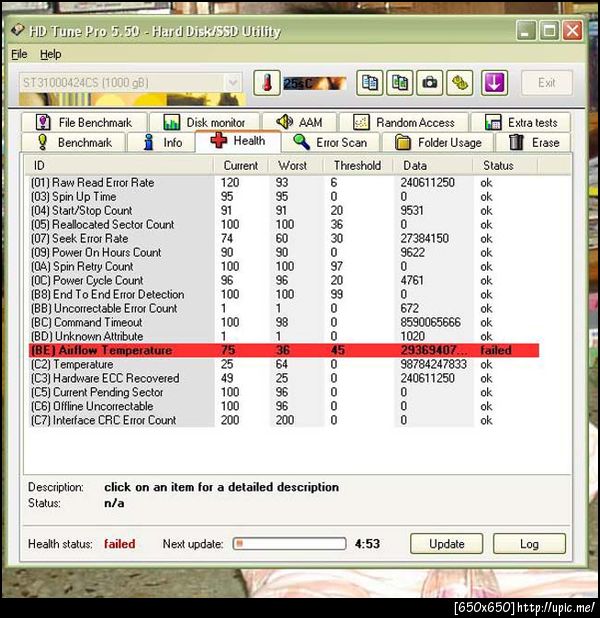
Task: Switch to the Benchmark tab
Action: tap(74, 142)
